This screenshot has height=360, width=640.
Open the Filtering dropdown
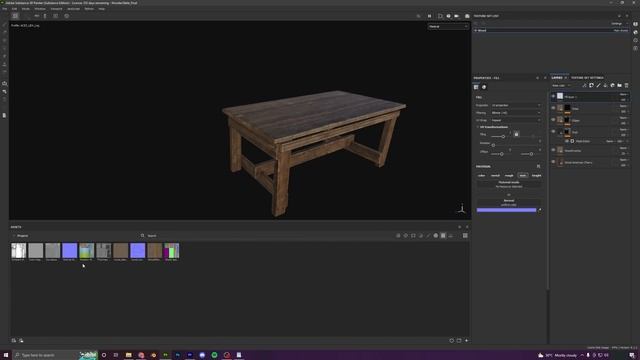pos(516,113)
